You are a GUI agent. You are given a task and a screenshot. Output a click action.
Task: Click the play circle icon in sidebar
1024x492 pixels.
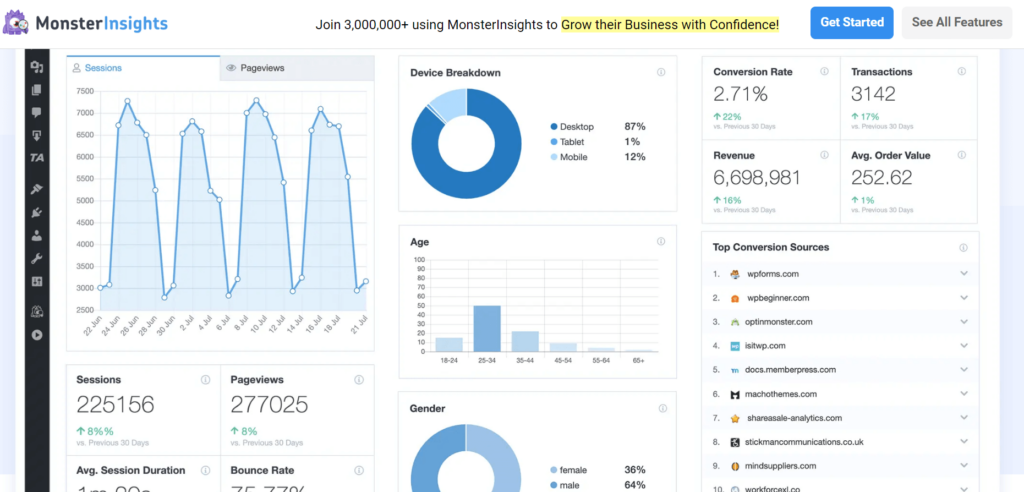click(37, 335)
